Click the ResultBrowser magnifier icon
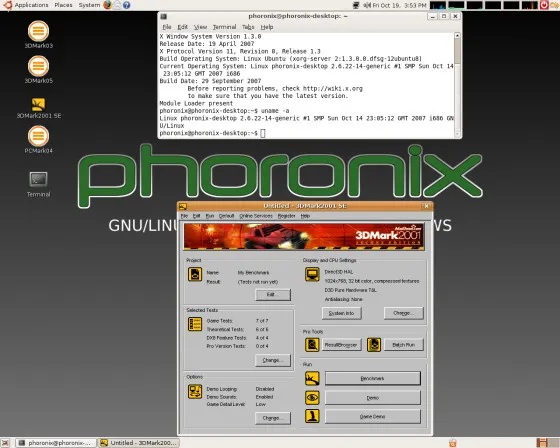Image resolution: width=560 pixels, height=448 pixels. [x=312, y=345]
